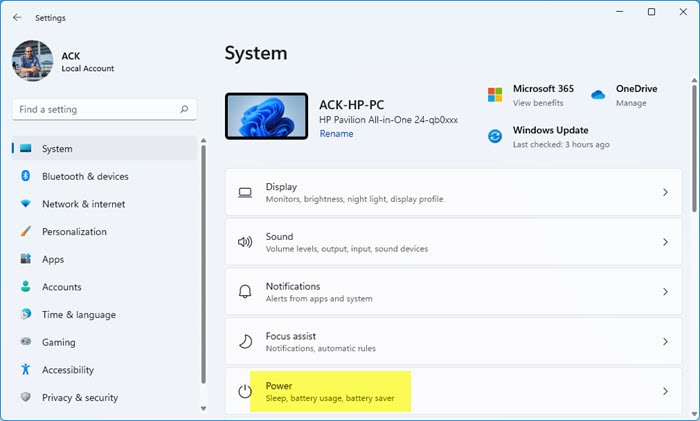
Task: Go back using the Settings back arrow
Action: [17, 17]
